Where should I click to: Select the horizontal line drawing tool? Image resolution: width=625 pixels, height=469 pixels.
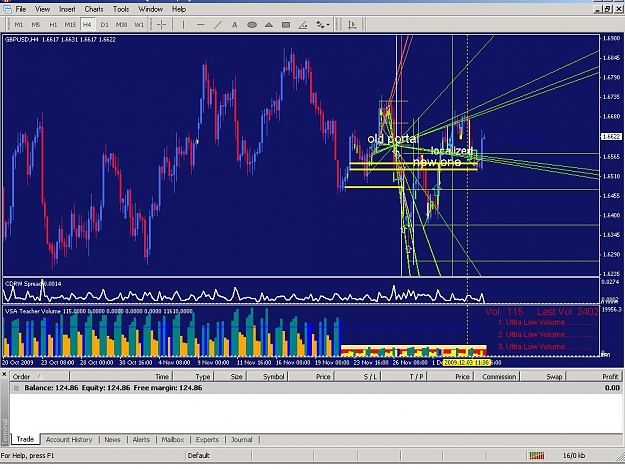(200, 25)
